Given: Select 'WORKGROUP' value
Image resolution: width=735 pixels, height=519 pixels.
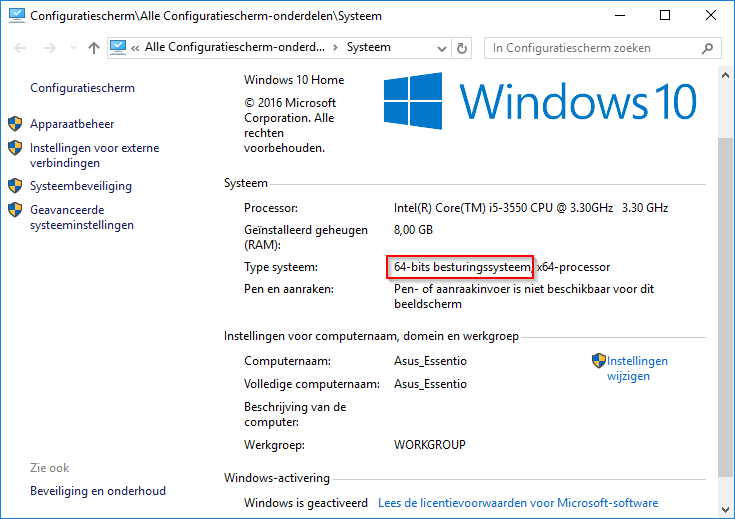Looking at the screenshot, I should 430,444.
